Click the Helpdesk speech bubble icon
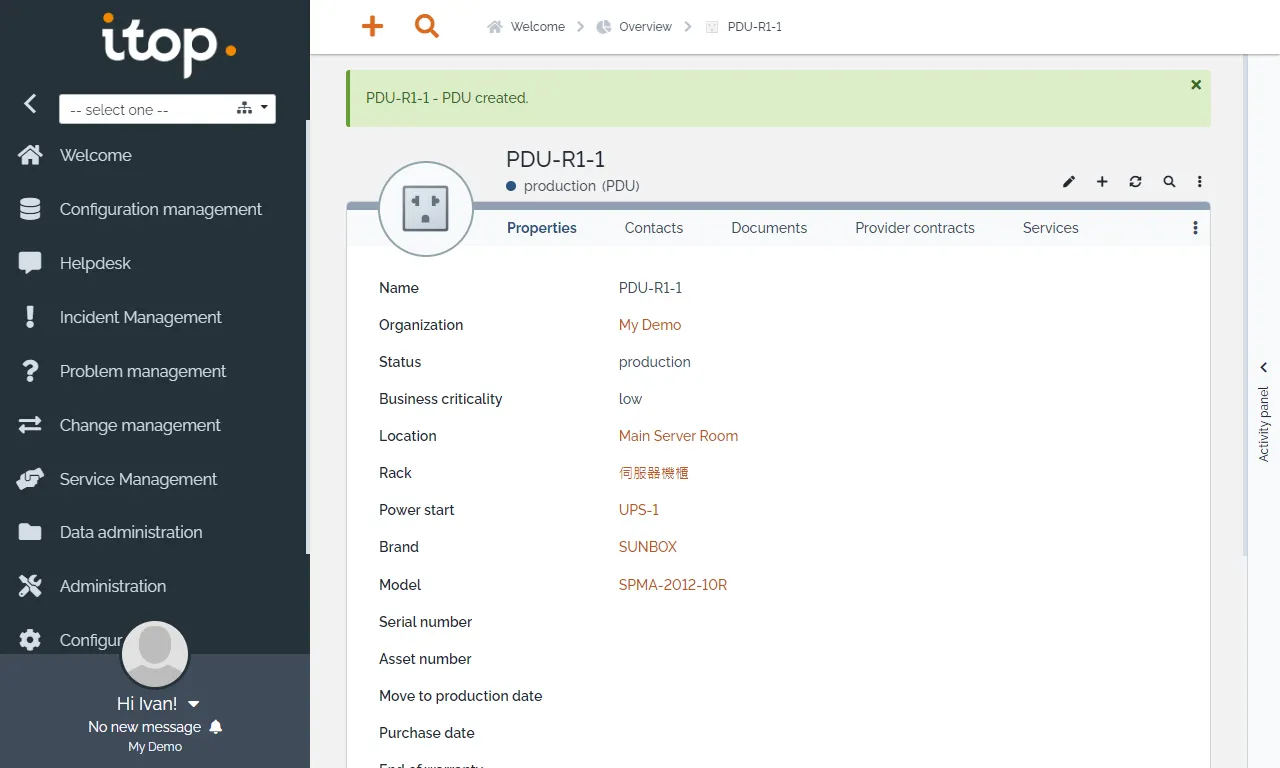Screen dimensions: 1280x768 [30, 263]
